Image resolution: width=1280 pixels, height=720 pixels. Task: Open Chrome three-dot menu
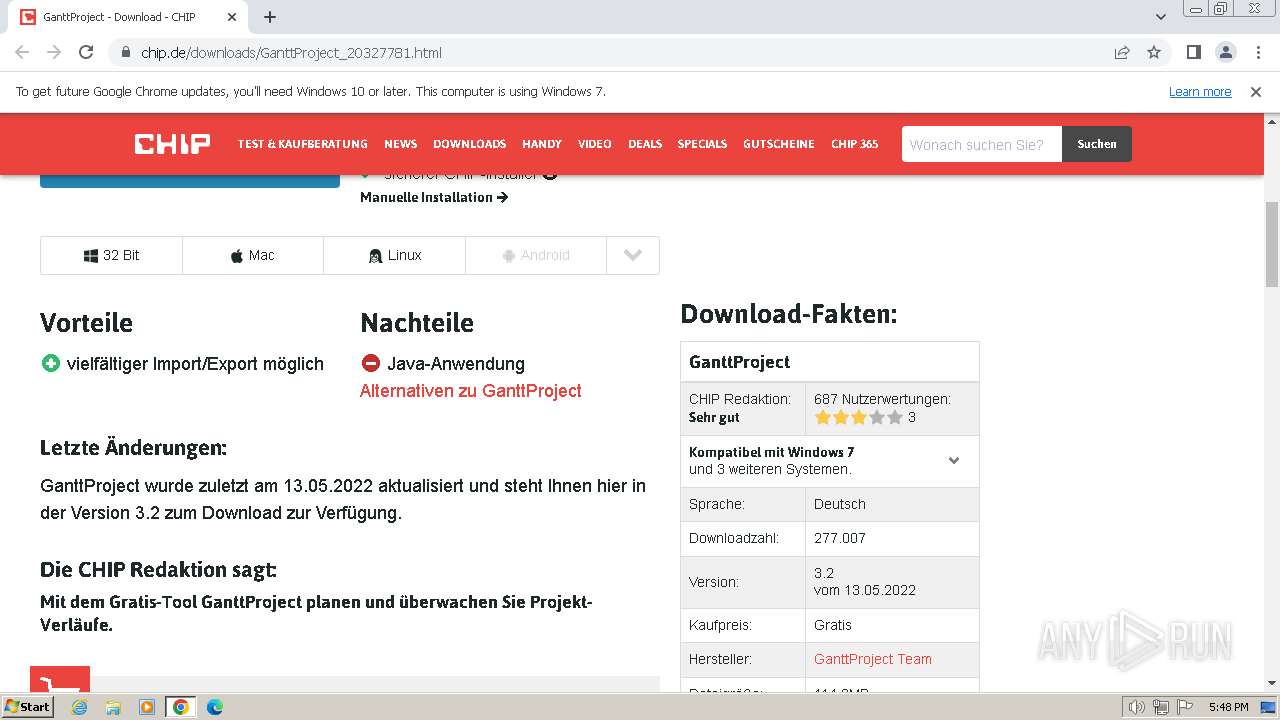click(1258, 52)
